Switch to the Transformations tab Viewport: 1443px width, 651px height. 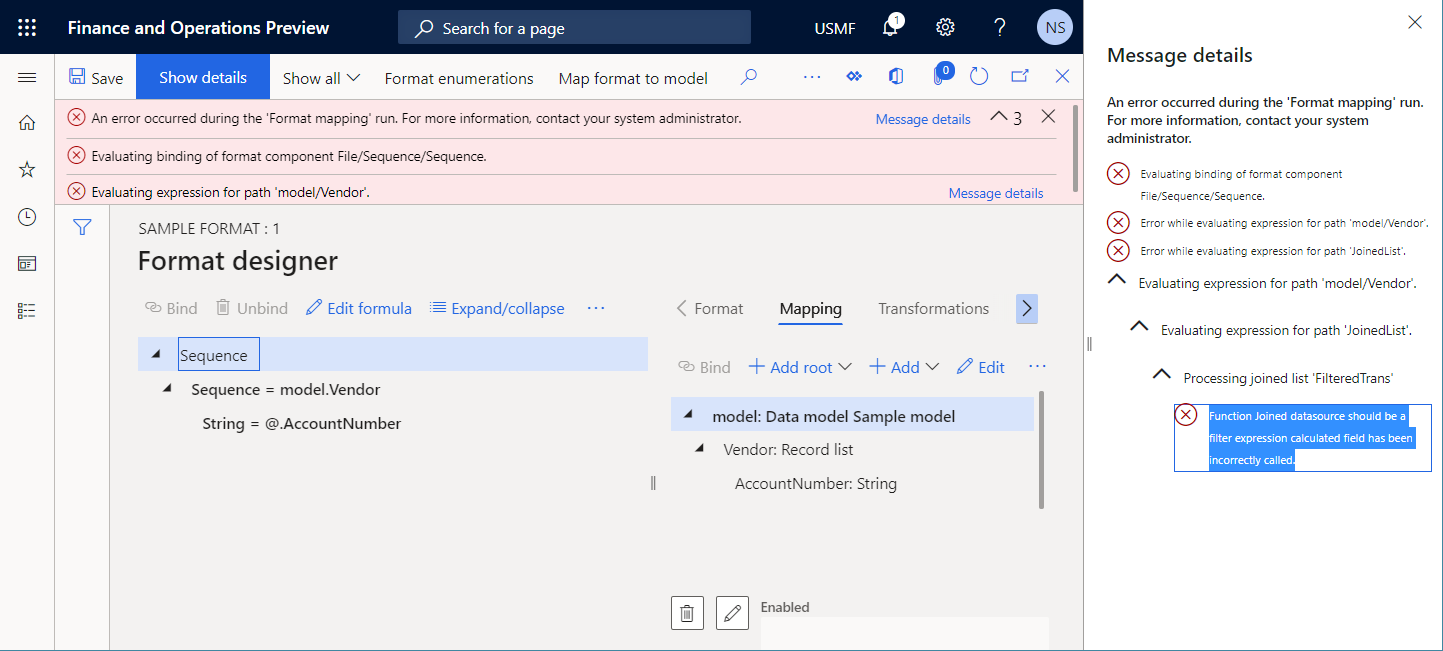click(x=932, y=308)
